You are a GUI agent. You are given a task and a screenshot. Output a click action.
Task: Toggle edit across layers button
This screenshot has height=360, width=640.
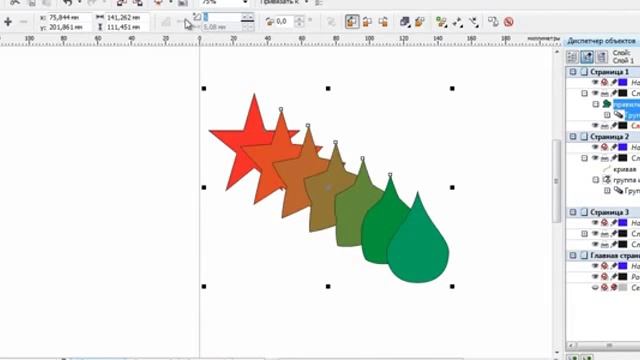[x=587, y=57]
